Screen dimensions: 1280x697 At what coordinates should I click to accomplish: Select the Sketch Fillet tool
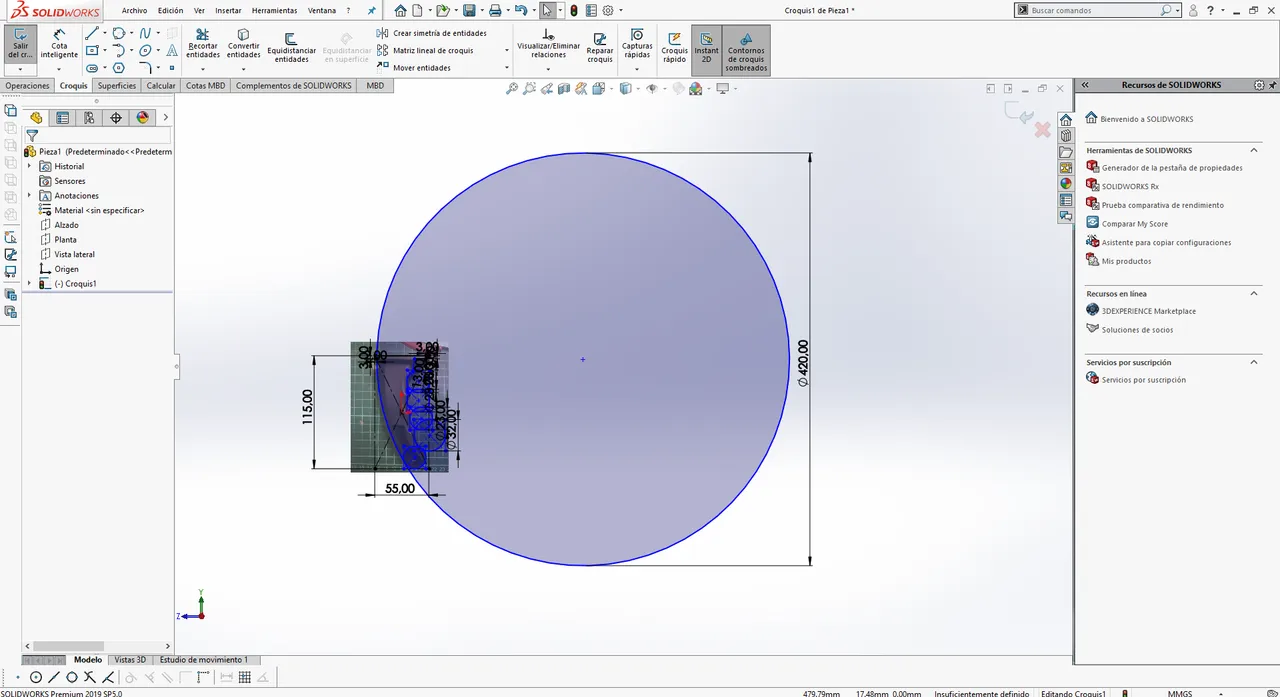(x=145, y=68)
